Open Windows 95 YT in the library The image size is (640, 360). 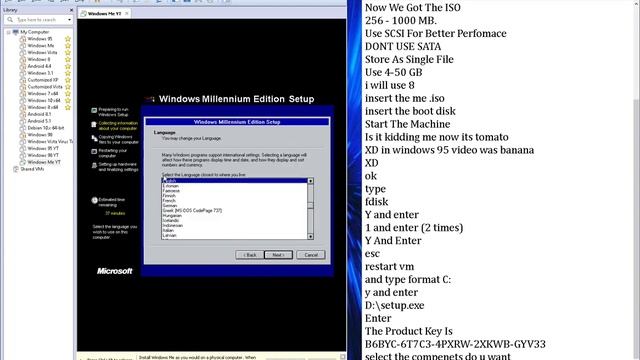pos(43,149)
